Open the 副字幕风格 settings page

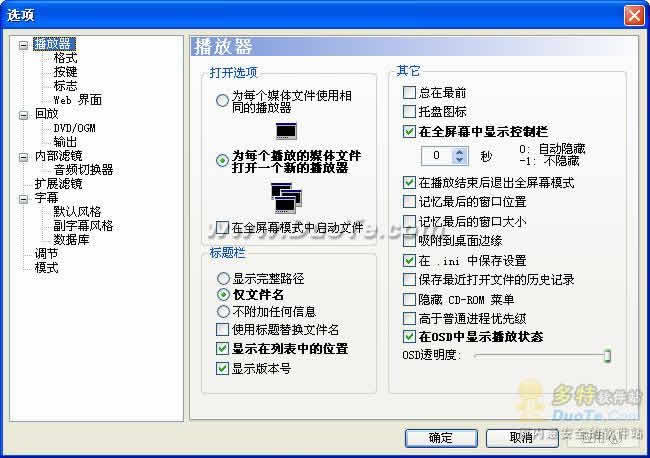pos(83,226)
